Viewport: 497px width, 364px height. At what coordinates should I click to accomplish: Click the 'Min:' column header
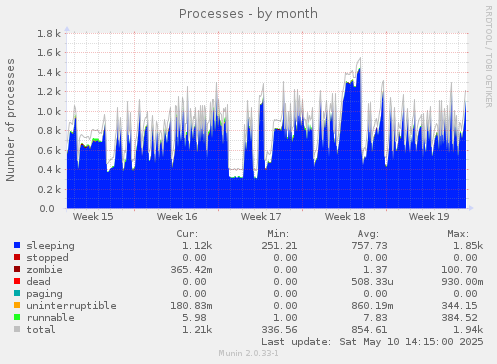(278, 234)
